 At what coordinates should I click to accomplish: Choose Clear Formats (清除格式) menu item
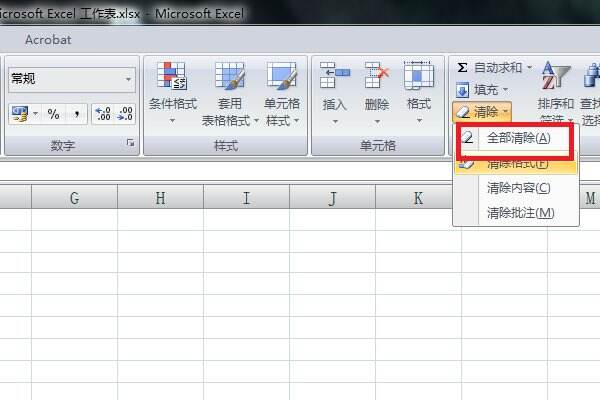click(x=516, y=164)
